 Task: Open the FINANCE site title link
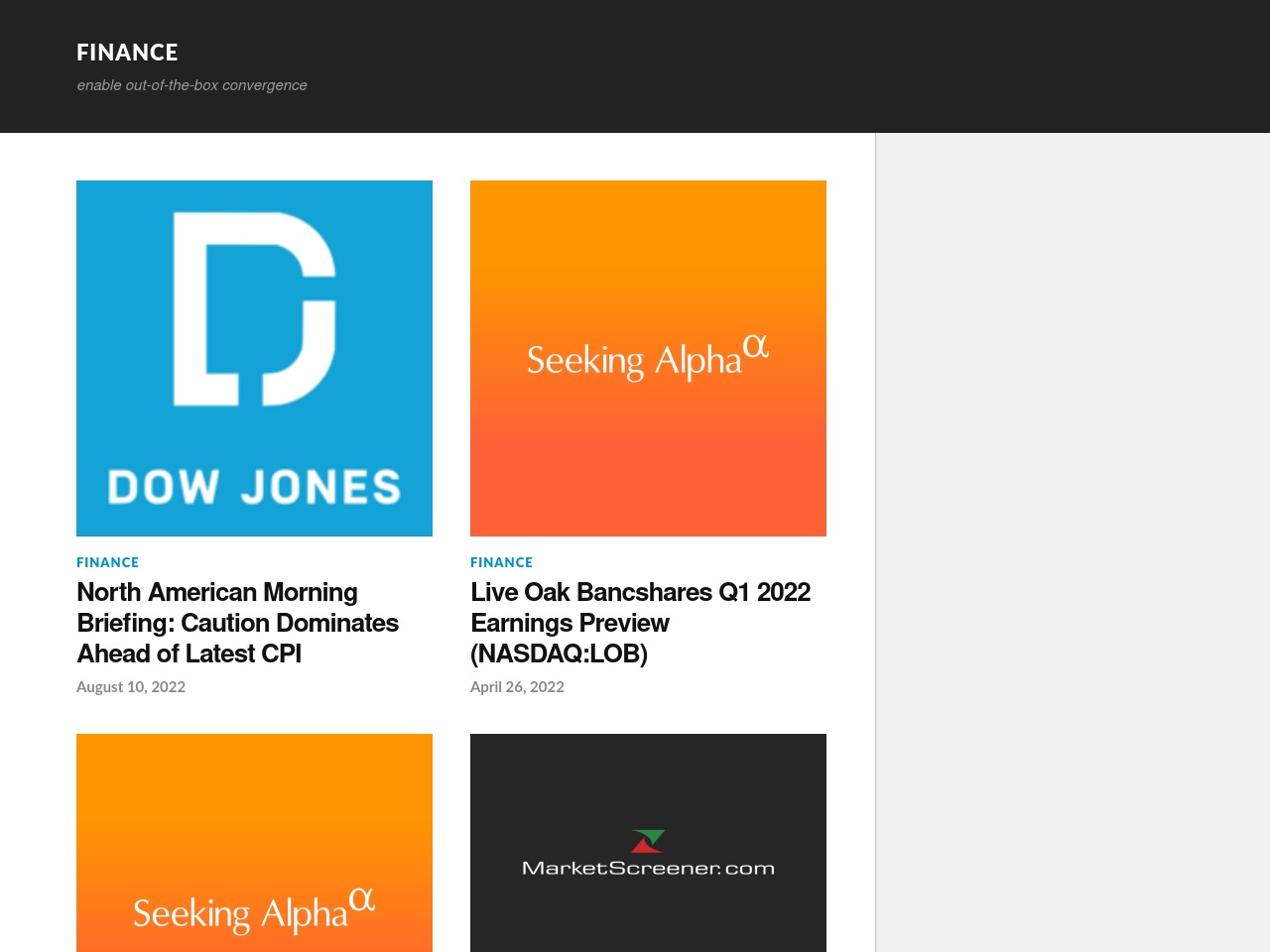coord(127,52)
